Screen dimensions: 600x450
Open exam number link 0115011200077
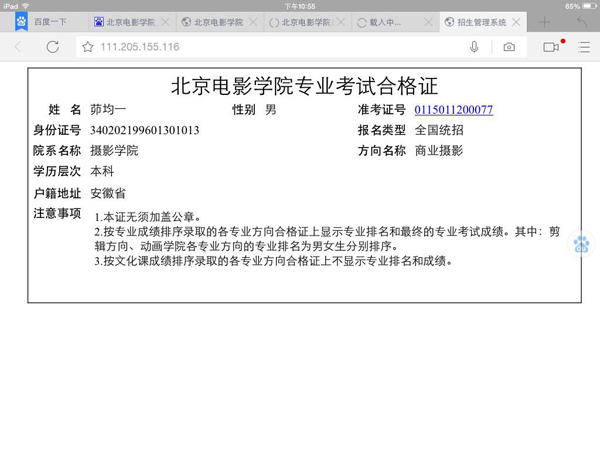click(453, 110)
